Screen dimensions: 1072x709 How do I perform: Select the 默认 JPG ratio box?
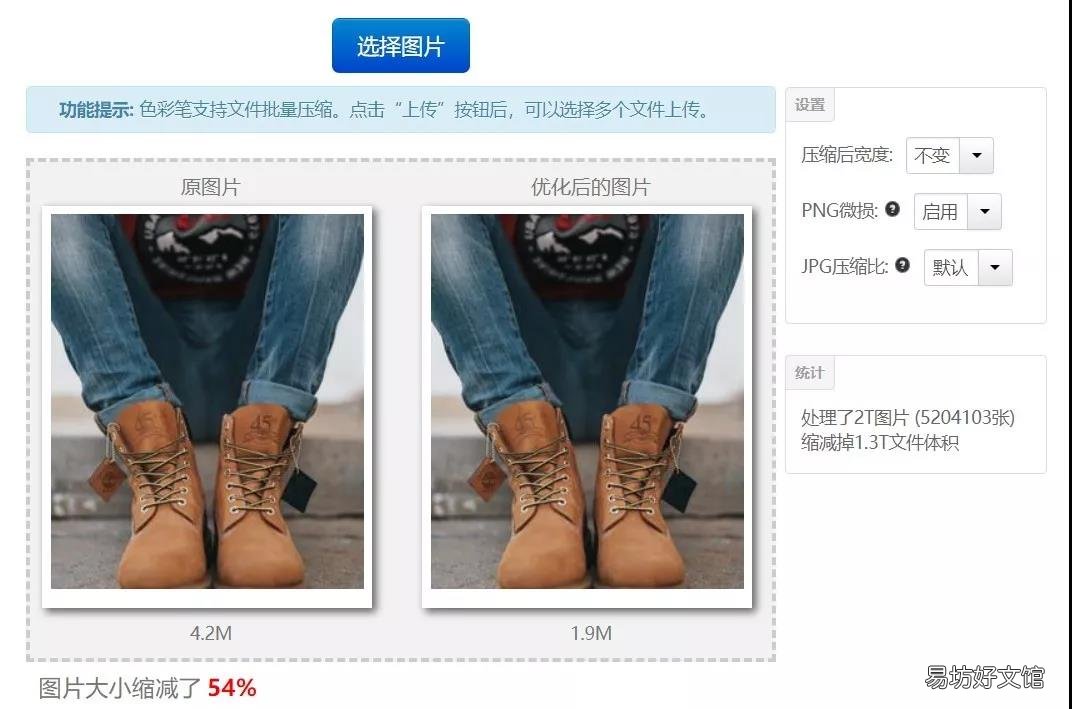click(x=951, y=267)
